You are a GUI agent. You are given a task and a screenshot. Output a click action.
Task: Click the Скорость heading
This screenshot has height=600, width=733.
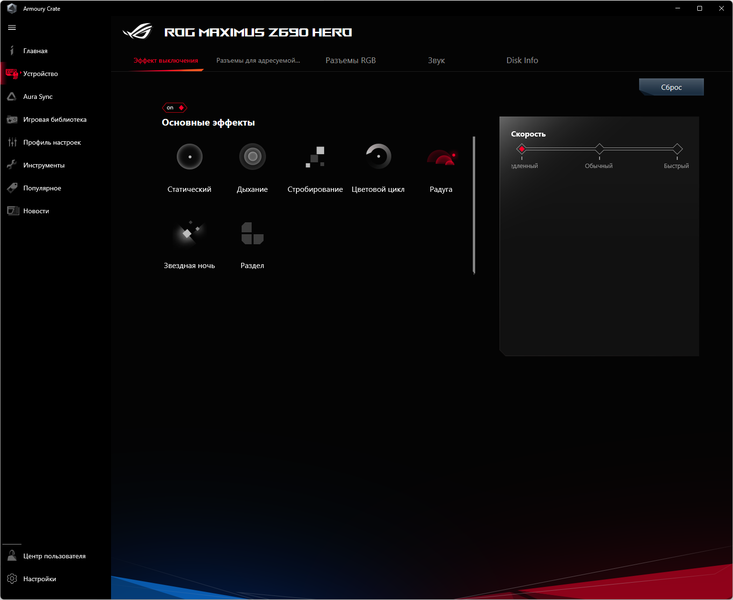click(x=528, y=134)
